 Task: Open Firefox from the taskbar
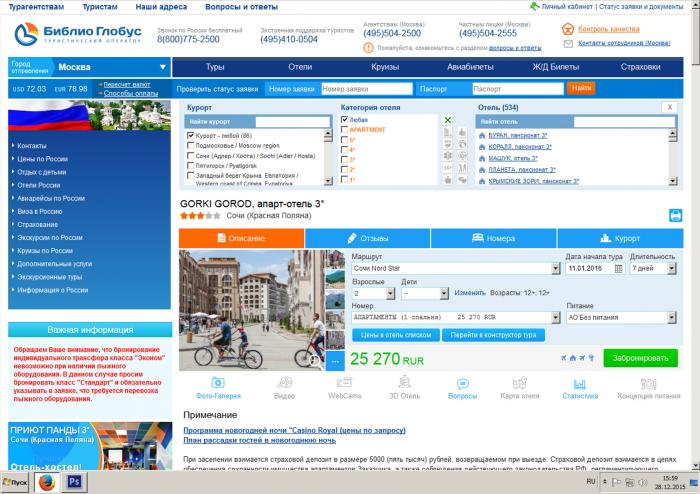[46, 482]
